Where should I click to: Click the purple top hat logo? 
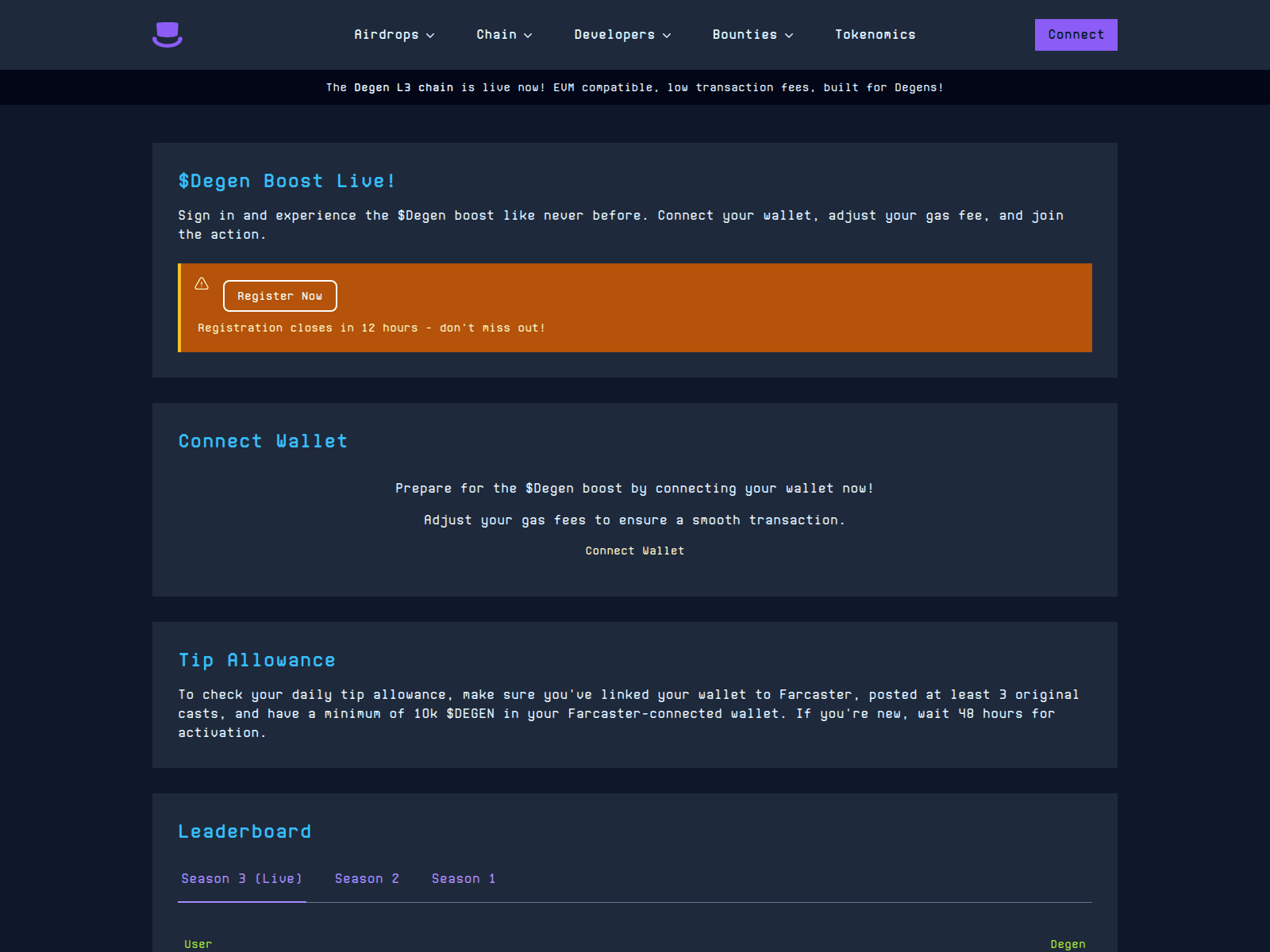[x=167, y=35]
